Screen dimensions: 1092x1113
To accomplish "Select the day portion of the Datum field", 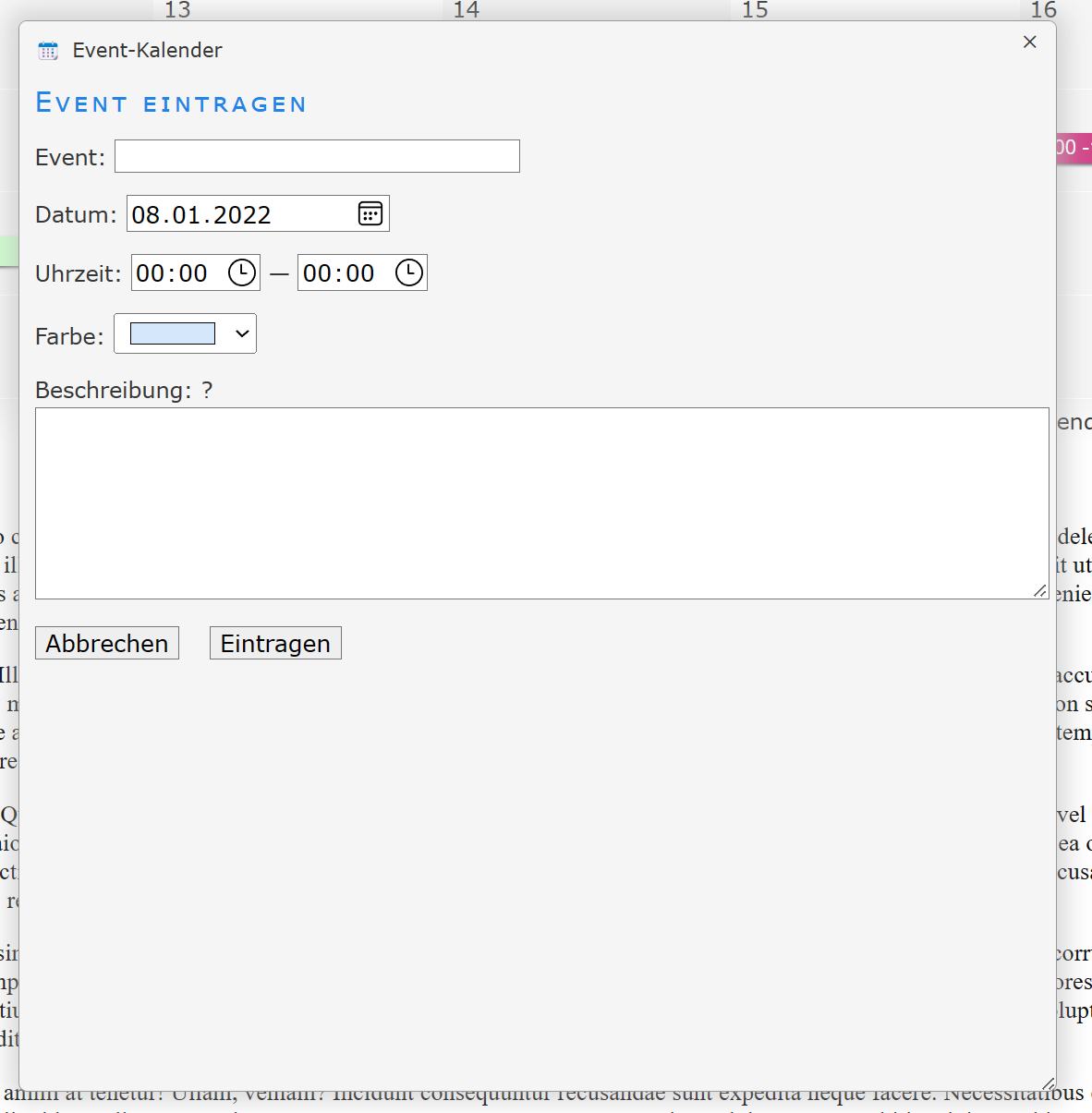I will point(146,215).
